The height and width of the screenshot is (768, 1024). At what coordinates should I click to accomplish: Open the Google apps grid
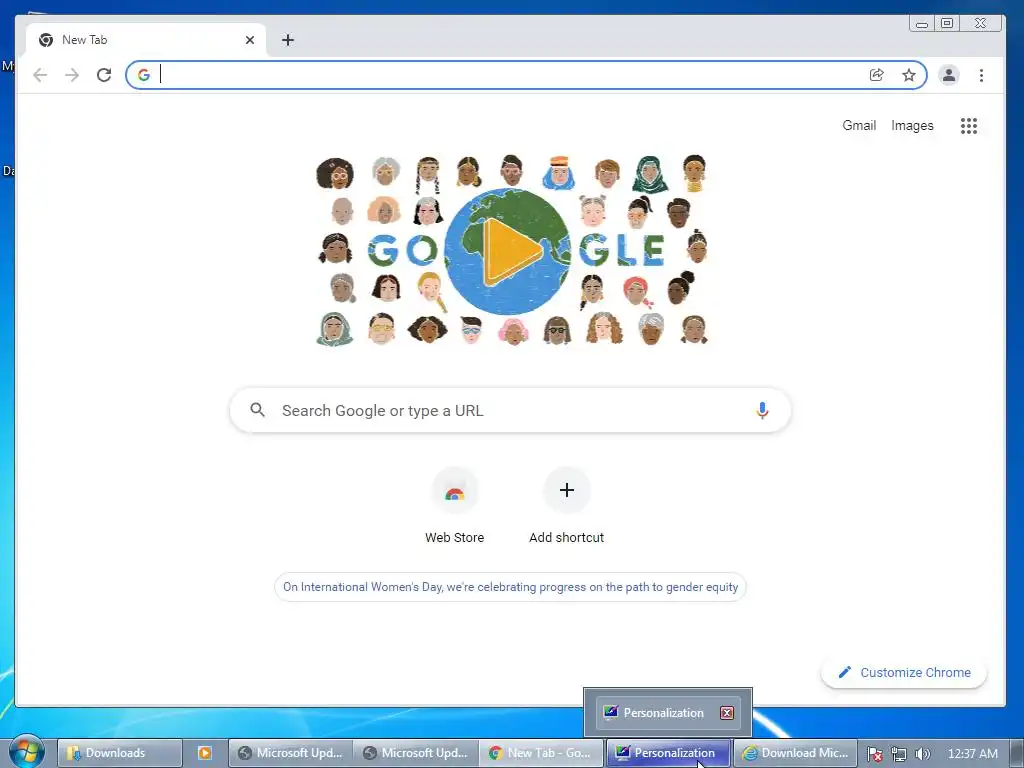pyautogui.click(x=968, y=125)
